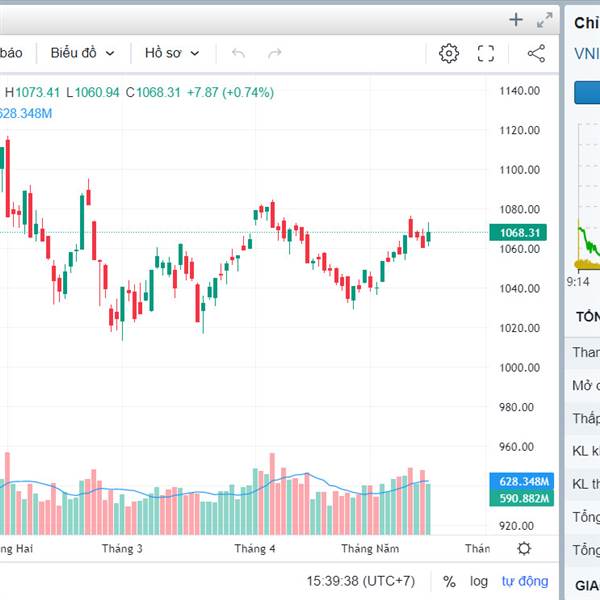The height and width of the screenshot is (600, 600).
Task: Undo the last chart action
Action: (238, 53)
